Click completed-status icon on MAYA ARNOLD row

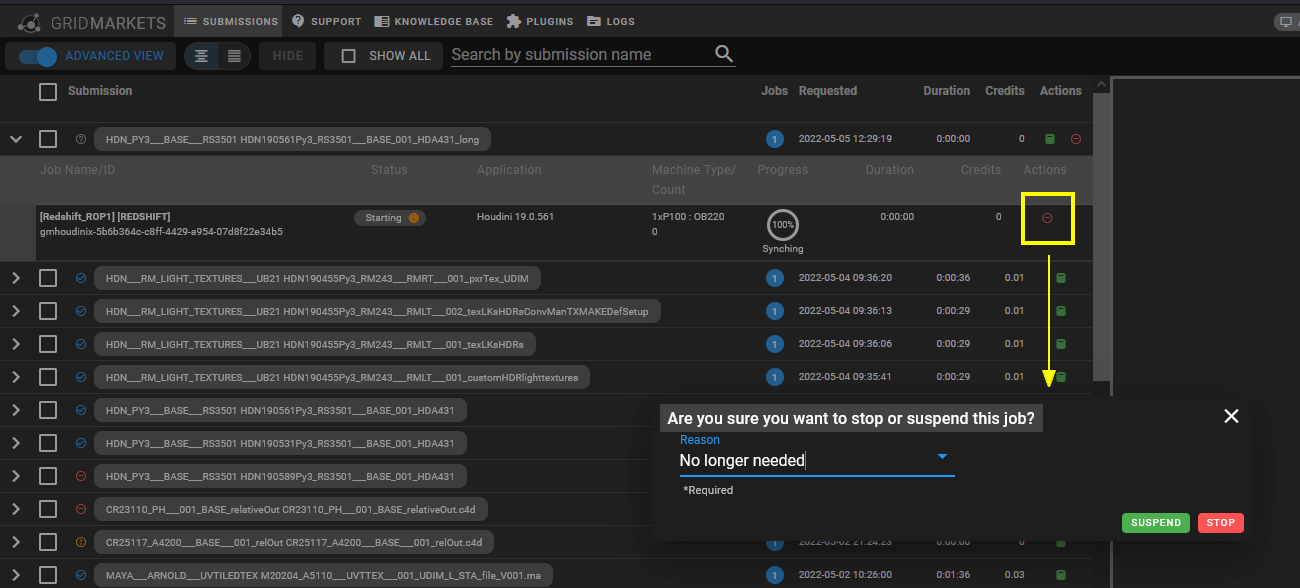81,575
